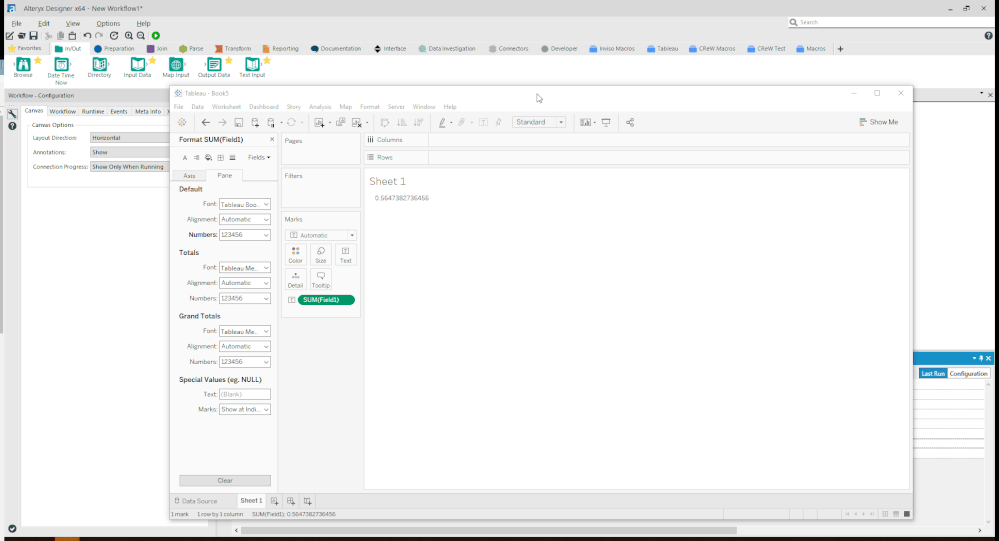Screen dimensions: 999x541
Task: Click the Tableau forward arrow in toolbar
Action: [x=222, y=122]
